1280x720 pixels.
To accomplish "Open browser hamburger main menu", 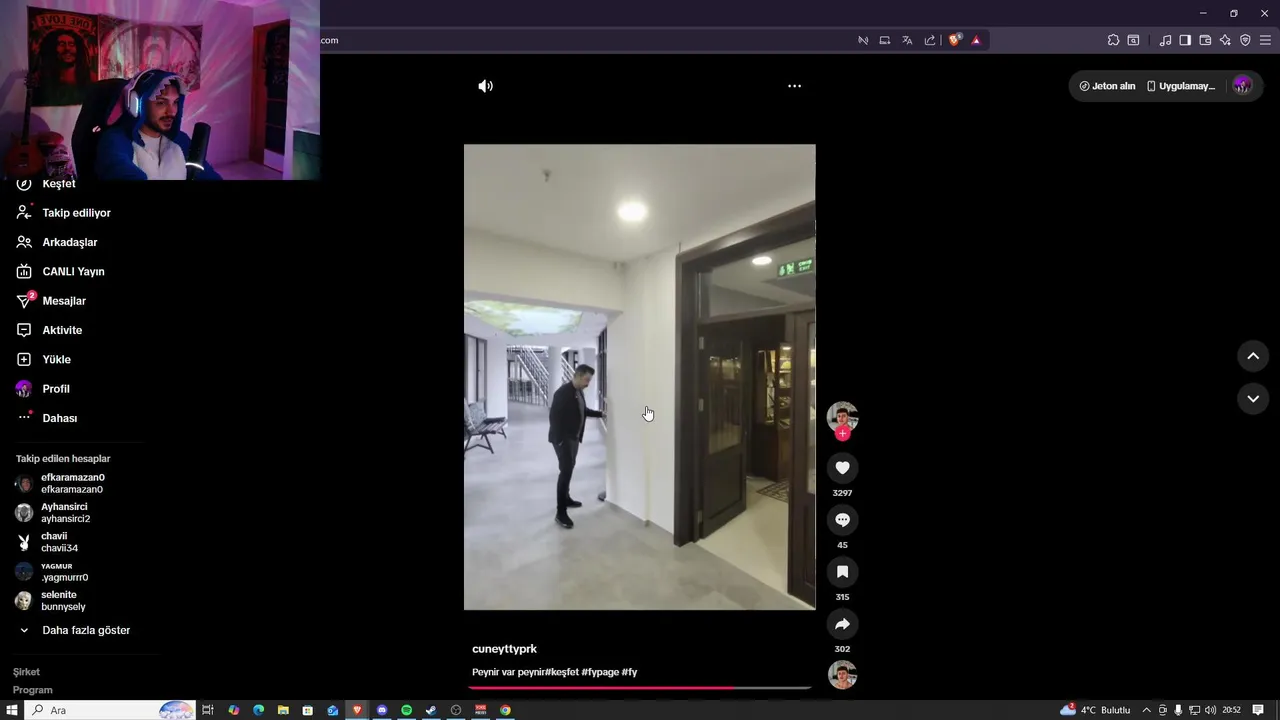I will click(1265, 40).
